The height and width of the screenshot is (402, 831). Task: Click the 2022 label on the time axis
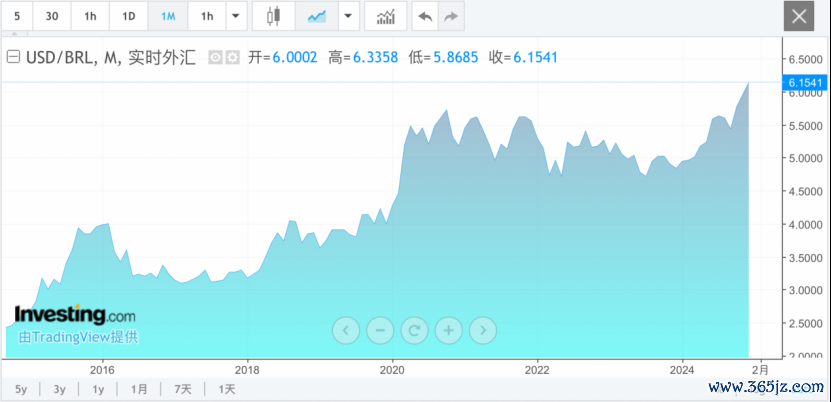click(537, 368)
